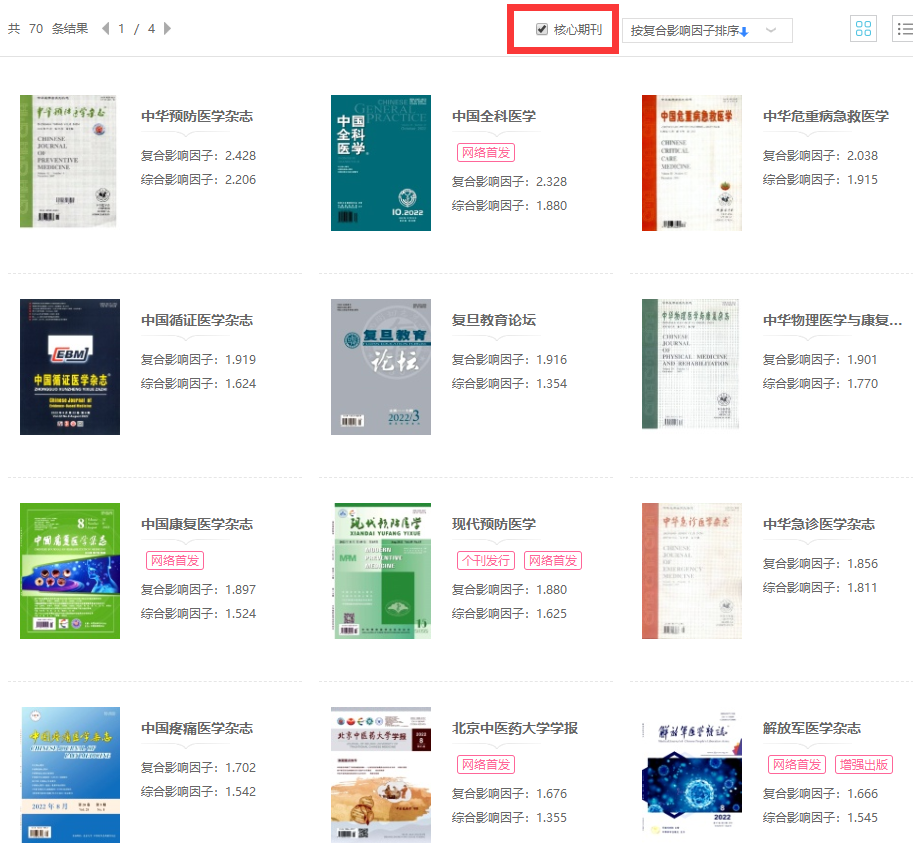Image resolution: width=913 pixels, height=850 pixels.
Task: Open the 按复合影响因子排序 sort dropdown
Action: [707, 30]
